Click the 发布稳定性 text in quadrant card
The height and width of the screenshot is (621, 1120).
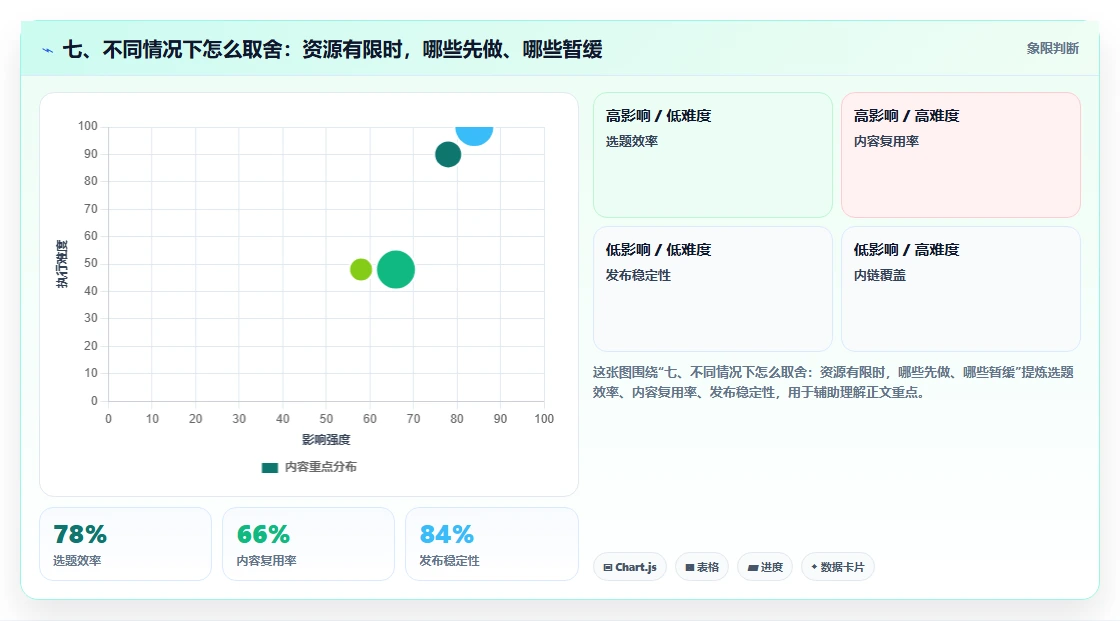638,275
